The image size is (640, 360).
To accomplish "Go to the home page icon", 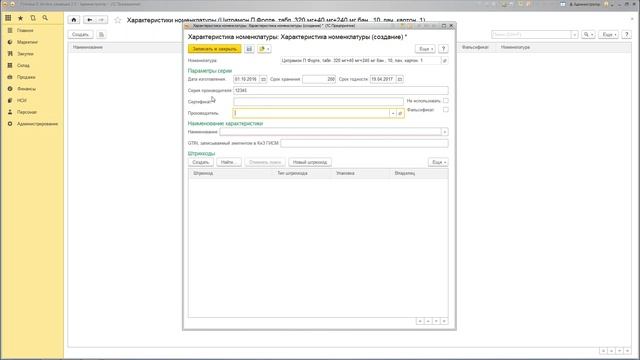I will coord(73,20).
